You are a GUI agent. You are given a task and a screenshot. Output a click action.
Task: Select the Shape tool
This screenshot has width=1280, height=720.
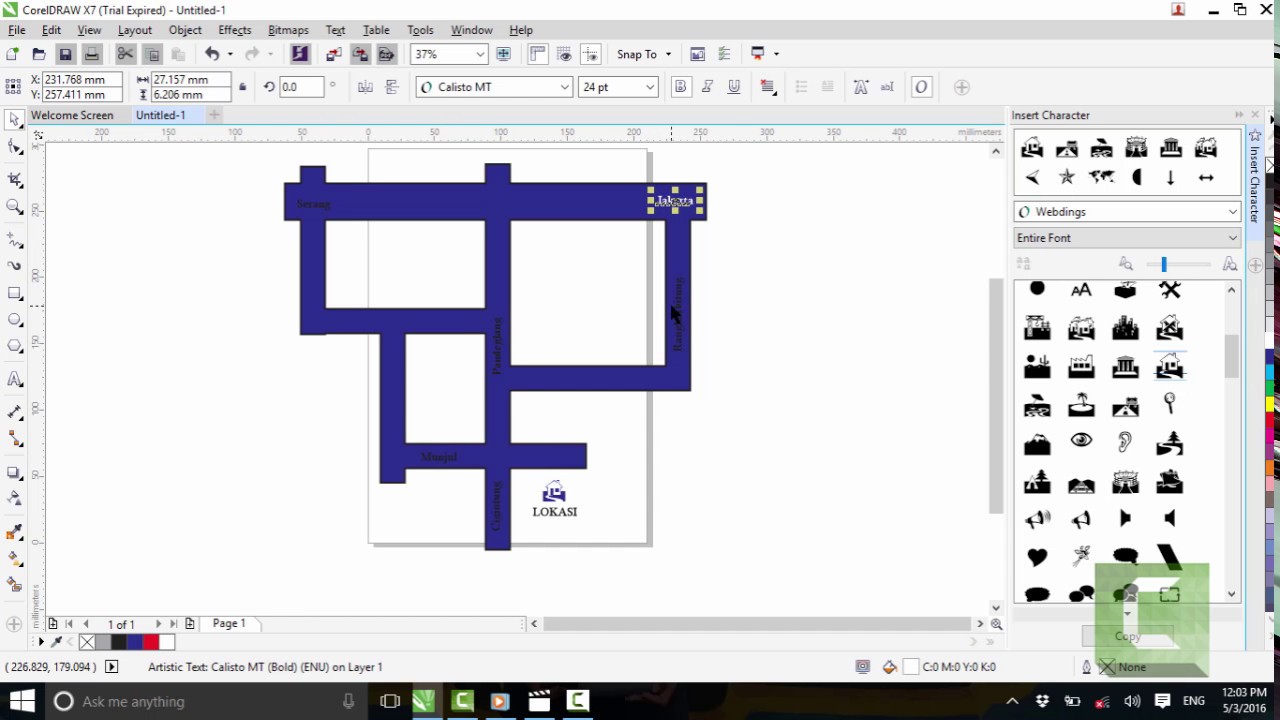(14, 148)
